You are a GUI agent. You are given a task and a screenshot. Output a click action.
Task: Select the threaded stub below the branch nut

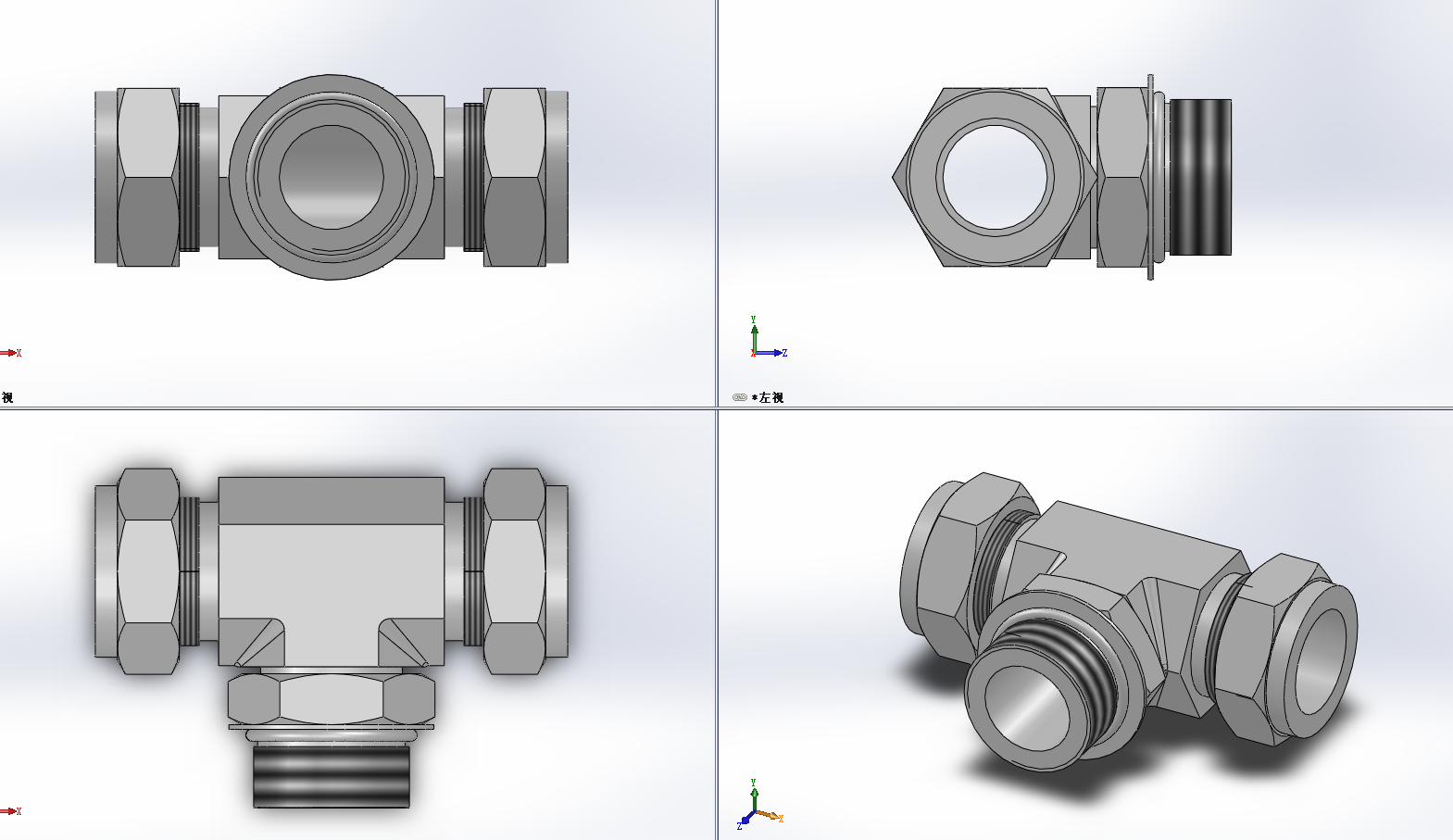pyautogui.click(x=331, y=775)
